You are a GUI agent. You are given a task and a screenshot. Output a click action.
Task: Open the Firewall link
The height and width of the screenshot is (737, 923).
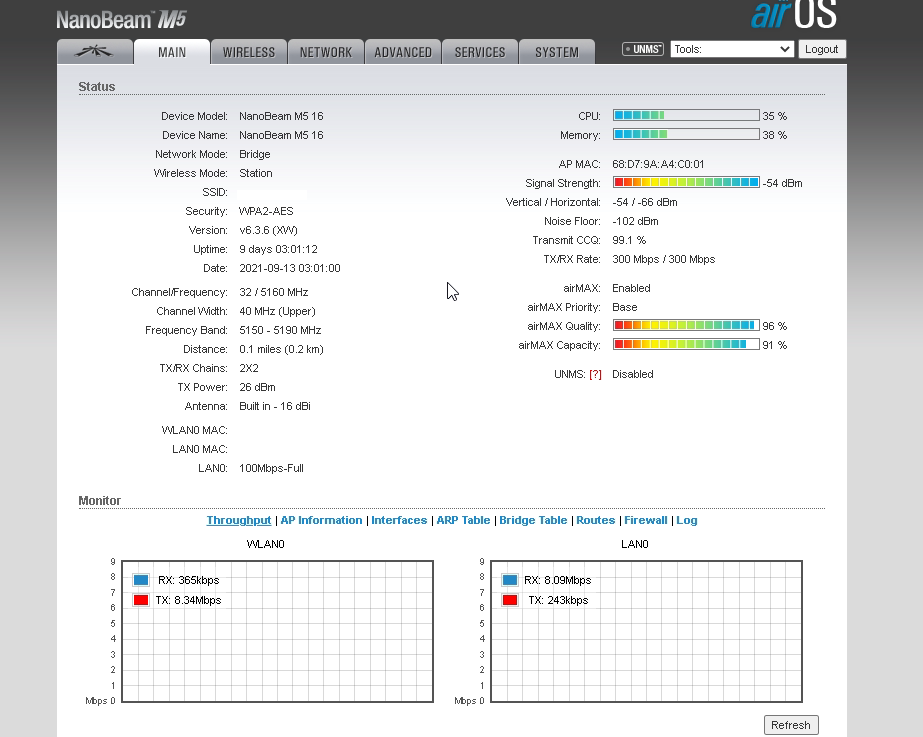(646, 520)
